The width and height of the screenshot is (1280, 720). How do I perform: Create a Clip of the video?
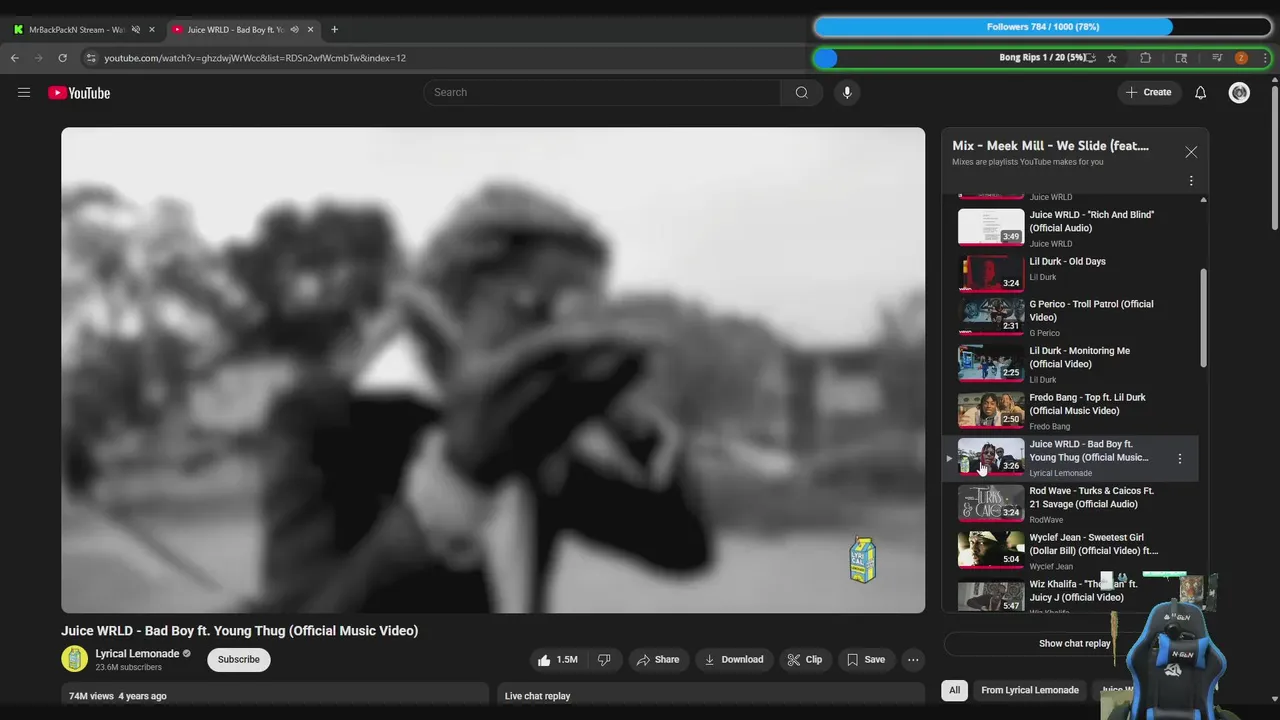tap(805, 659)
